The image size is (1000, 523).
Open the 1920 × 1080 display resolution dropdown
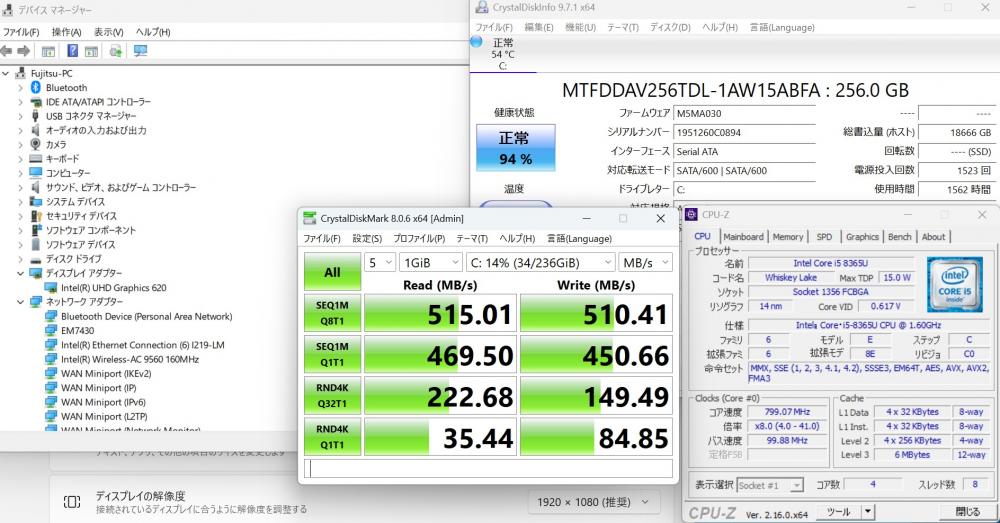pyautogui.click(x=594, y=503)
